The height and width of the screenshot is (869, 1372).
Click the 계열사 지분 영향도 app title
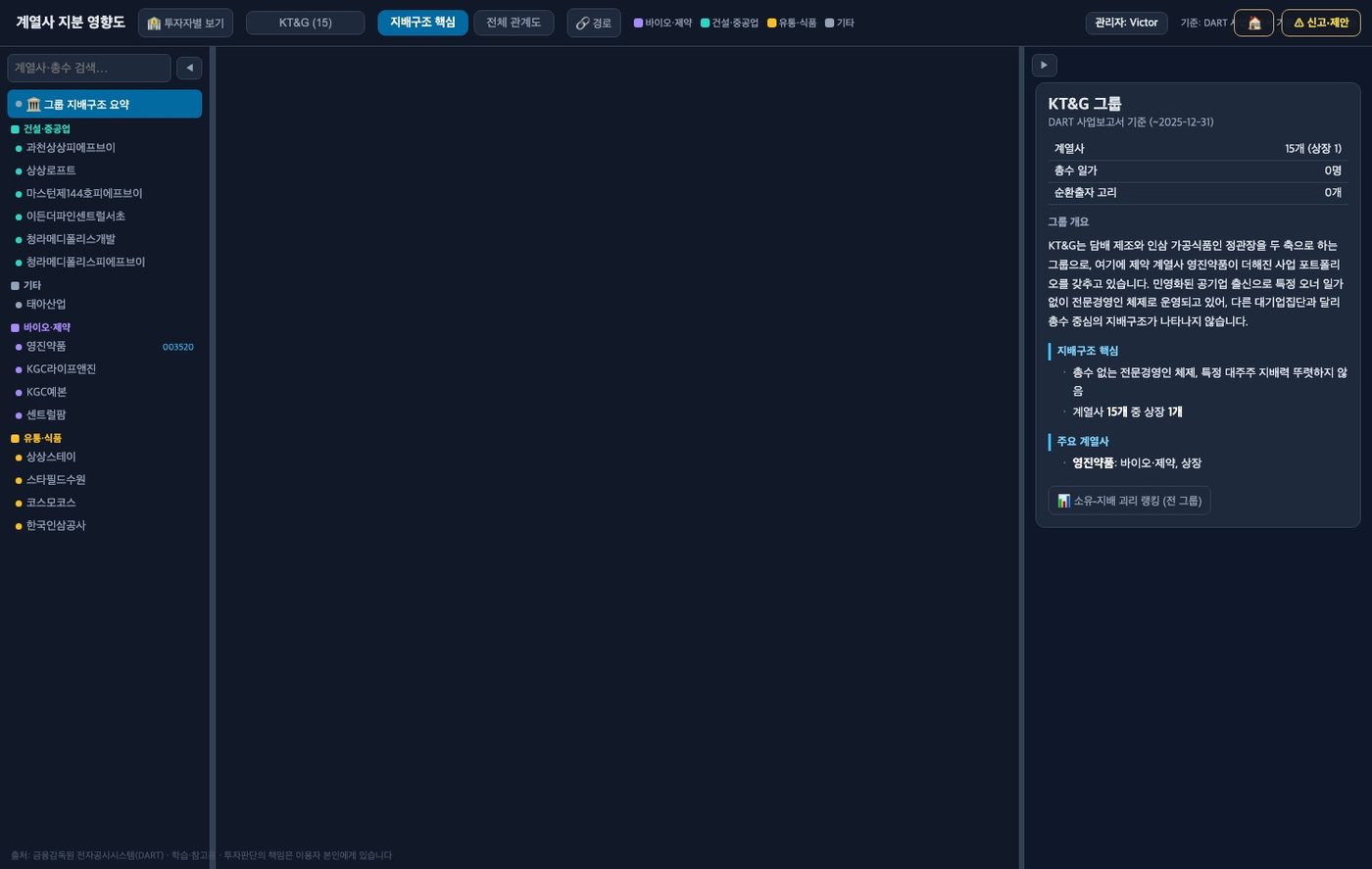tap(70, 23)
